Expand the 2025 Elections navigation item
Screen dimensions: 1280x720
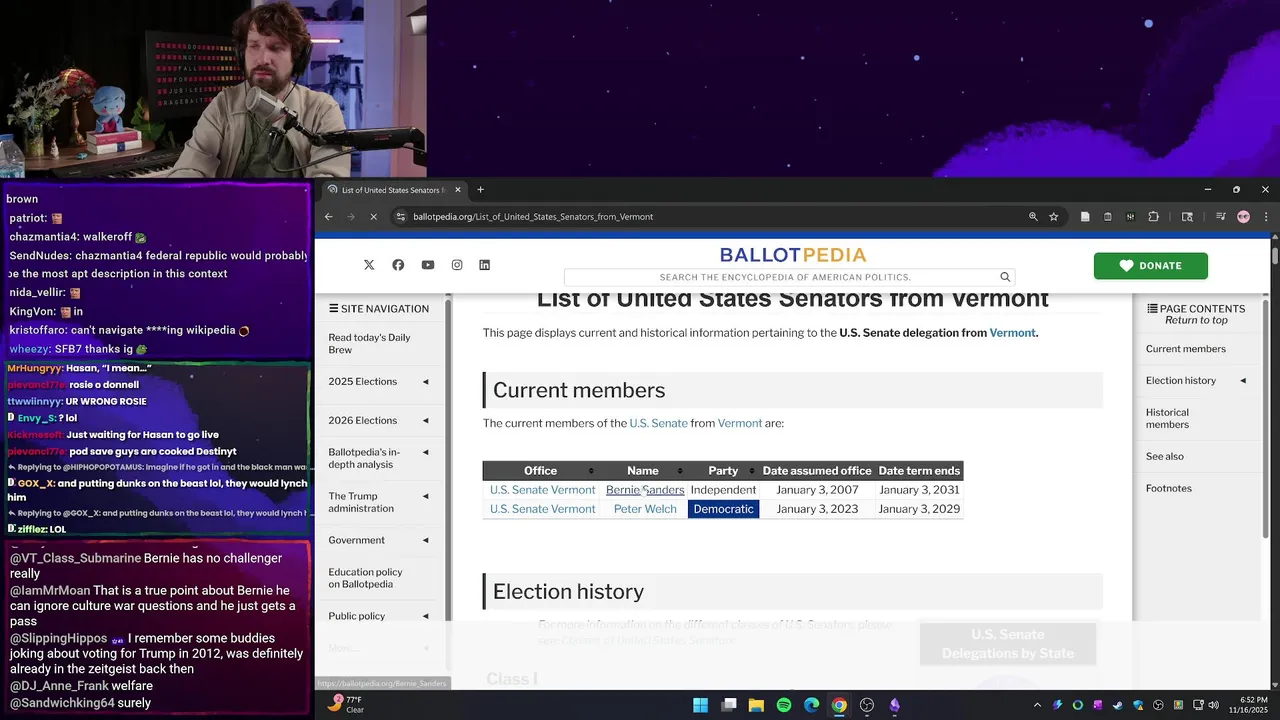(x=425, y=381)
